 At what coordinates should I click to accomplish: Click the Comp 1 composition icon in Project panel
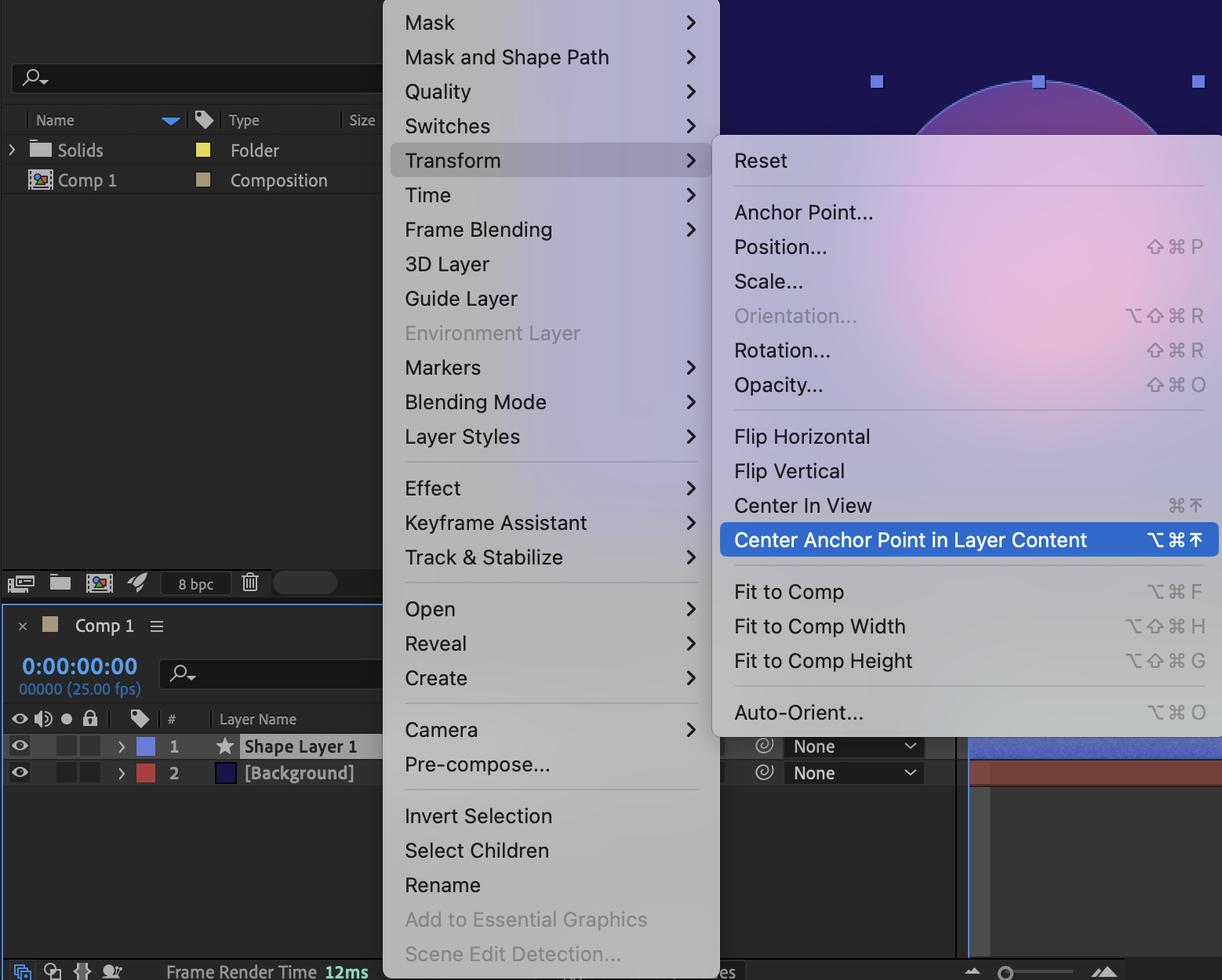41,180
